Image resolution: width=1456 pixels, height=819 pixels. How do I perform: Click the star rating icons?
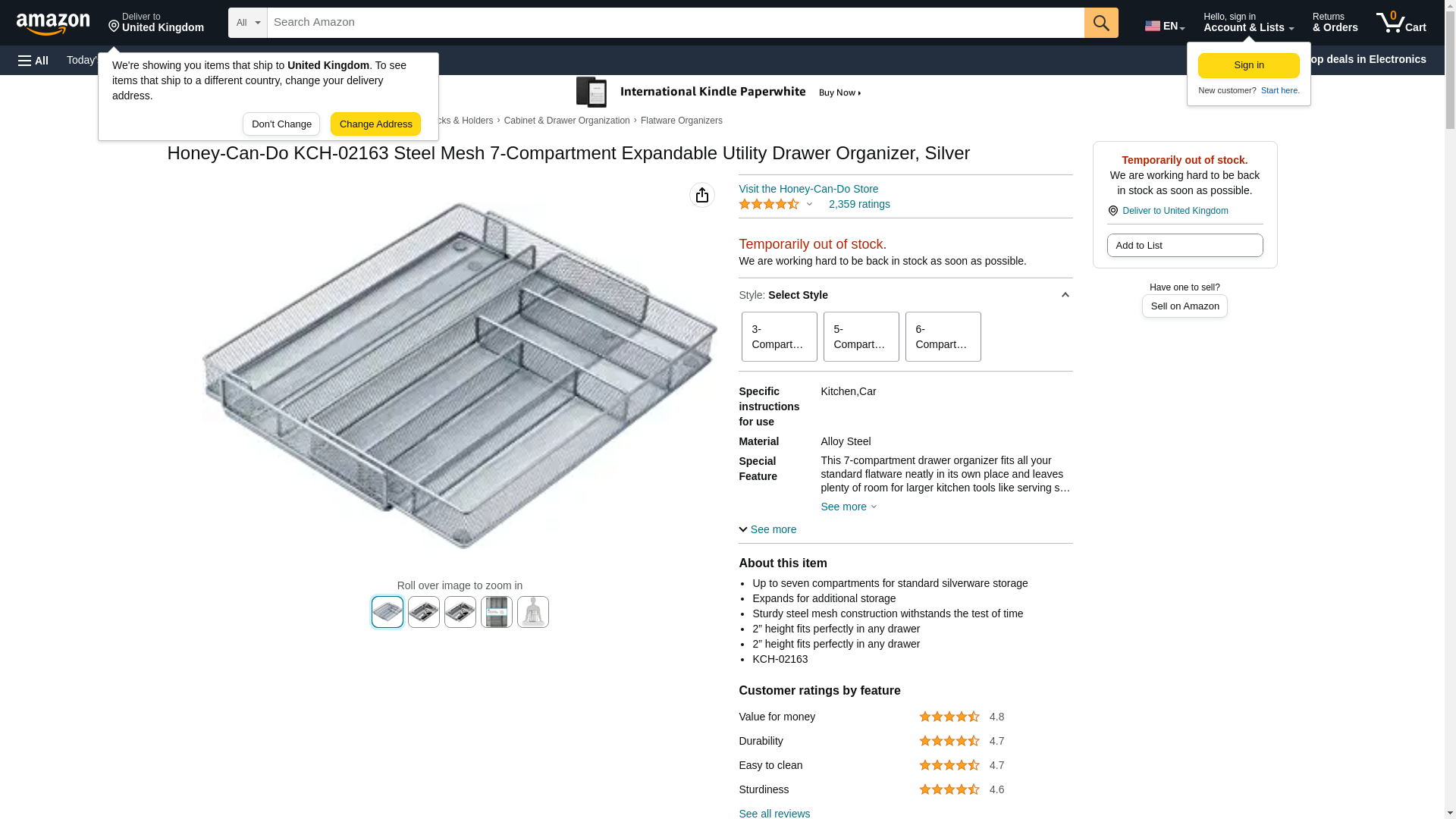(769, 205)
